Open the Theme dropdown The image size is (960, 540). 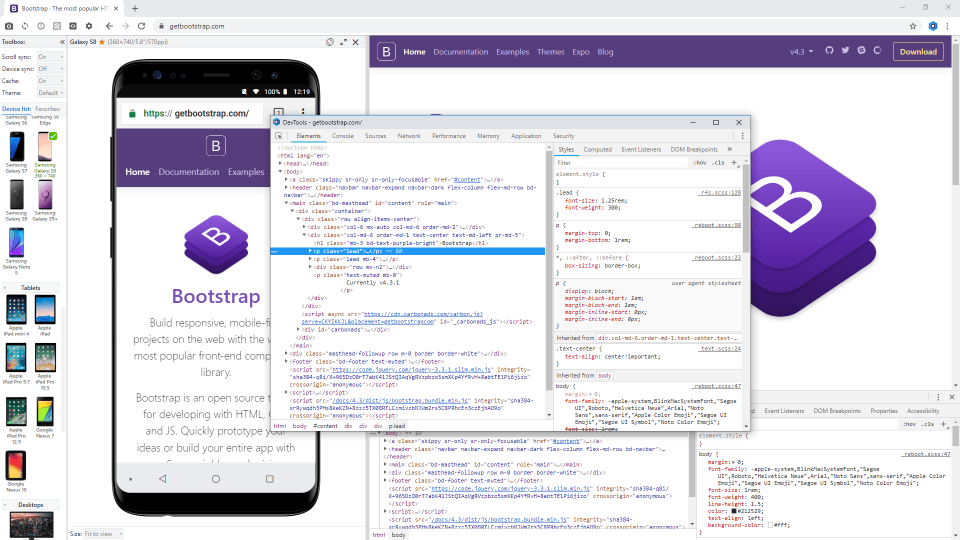pos(50,93)
